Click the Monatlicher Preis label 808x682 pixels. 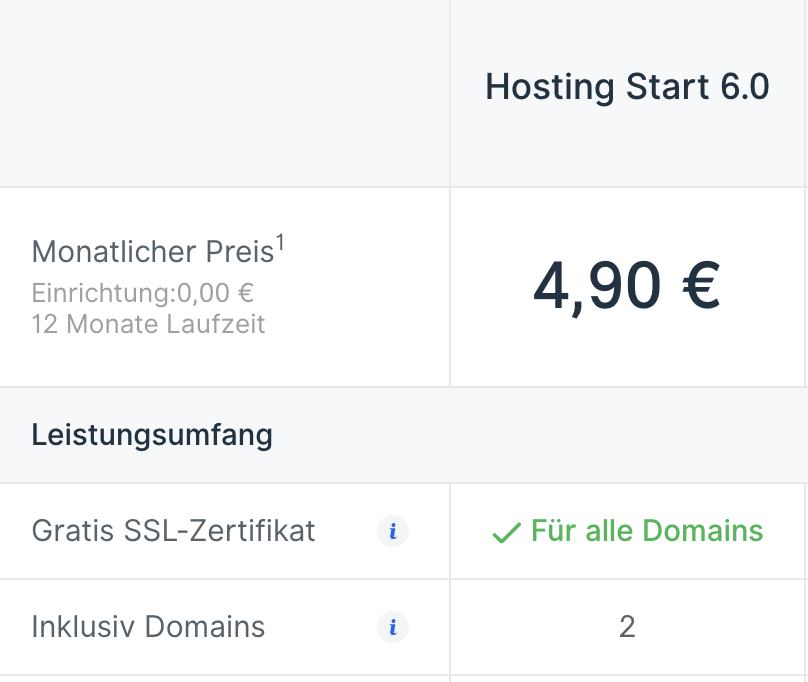153,252
